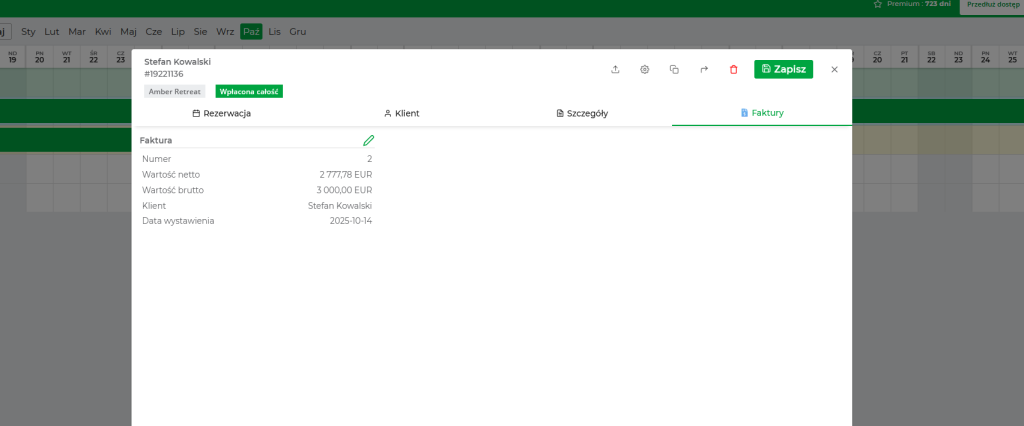The width and height of the screenshot is (1024, 426).
Task: Choose month Gru in calendar bar
Action: 298,32
